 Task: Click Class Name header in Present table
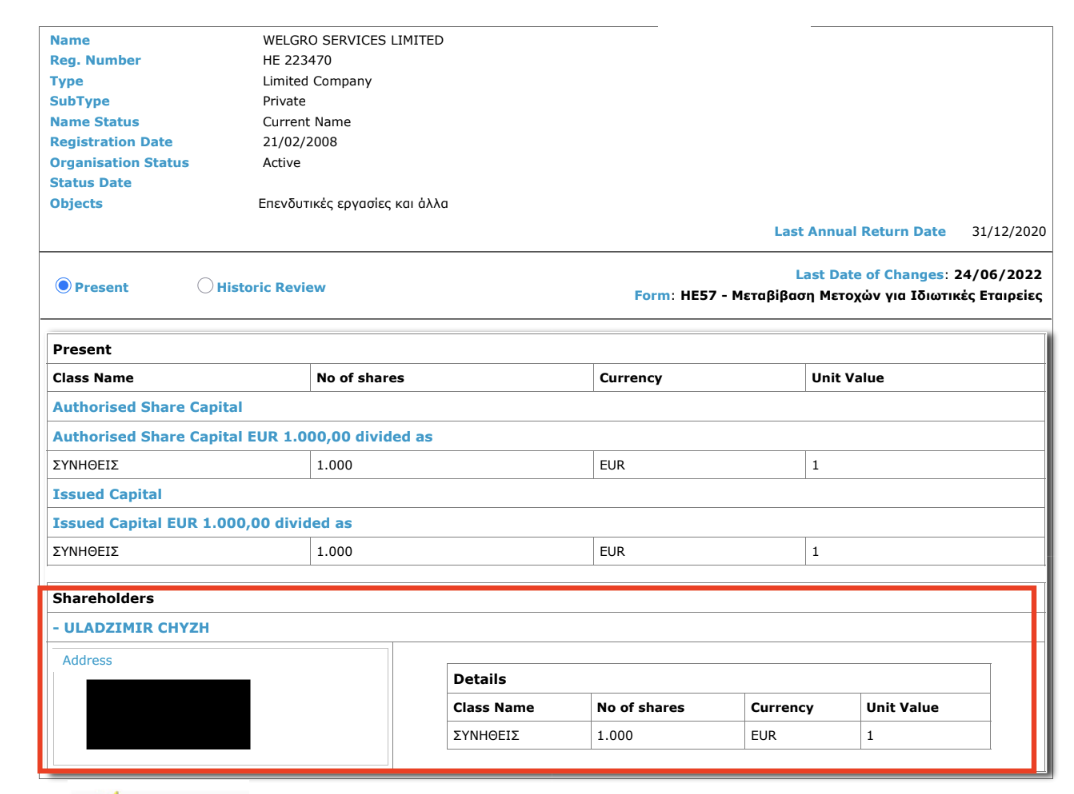click(x=93, y=378)
